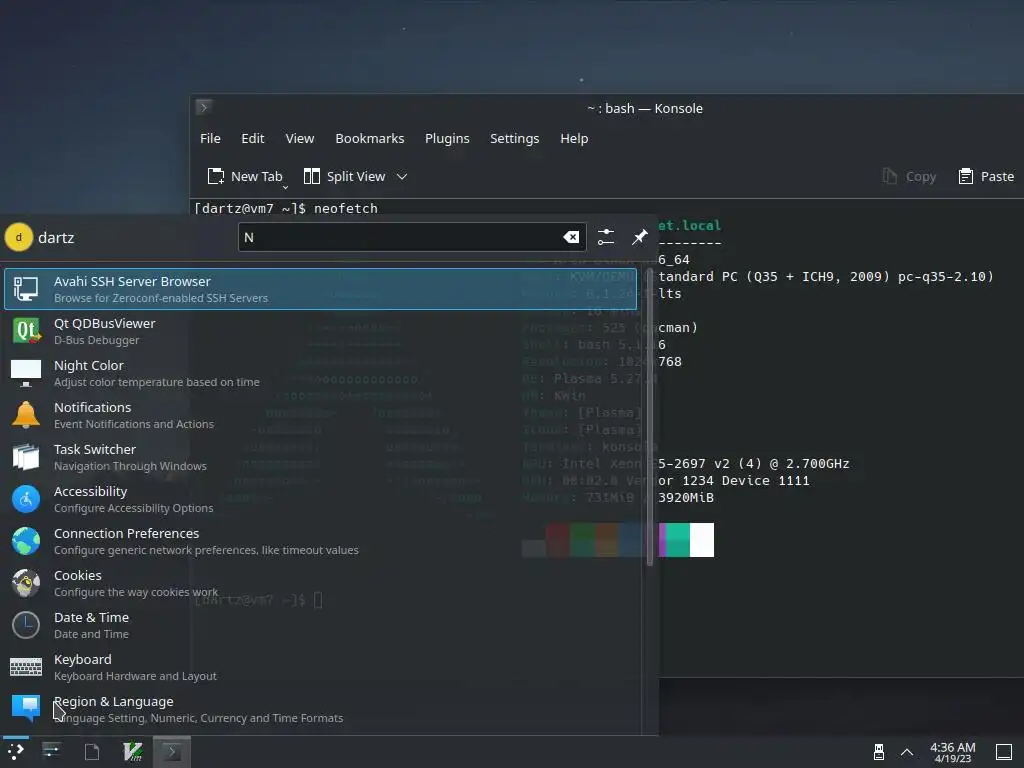Expand the New Tab dropdown arrow

pos(285,187)
